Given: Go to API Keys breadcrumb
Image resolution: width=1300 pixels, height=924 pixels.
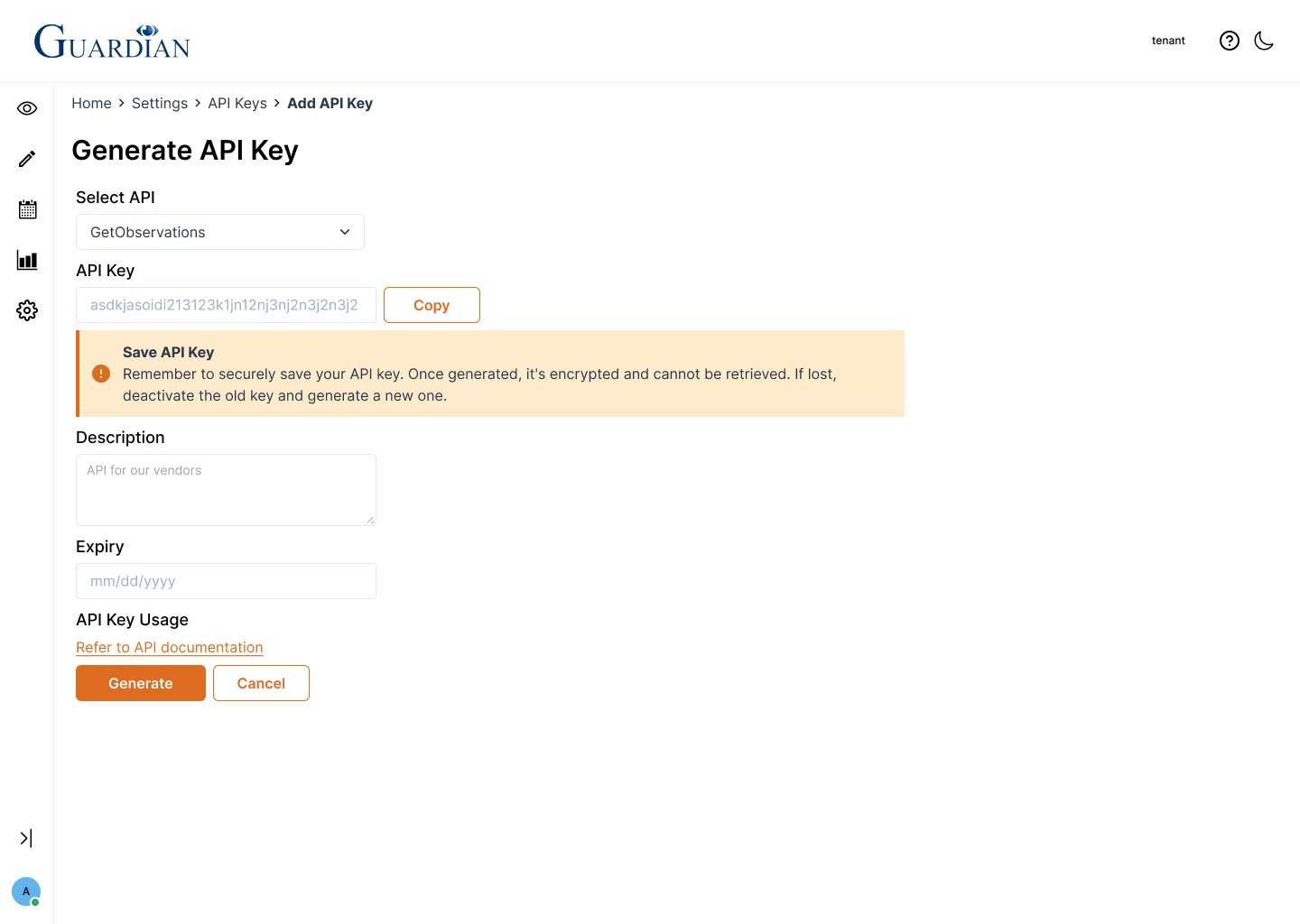Looking at the screenshot, I should [x=237, y=104].
